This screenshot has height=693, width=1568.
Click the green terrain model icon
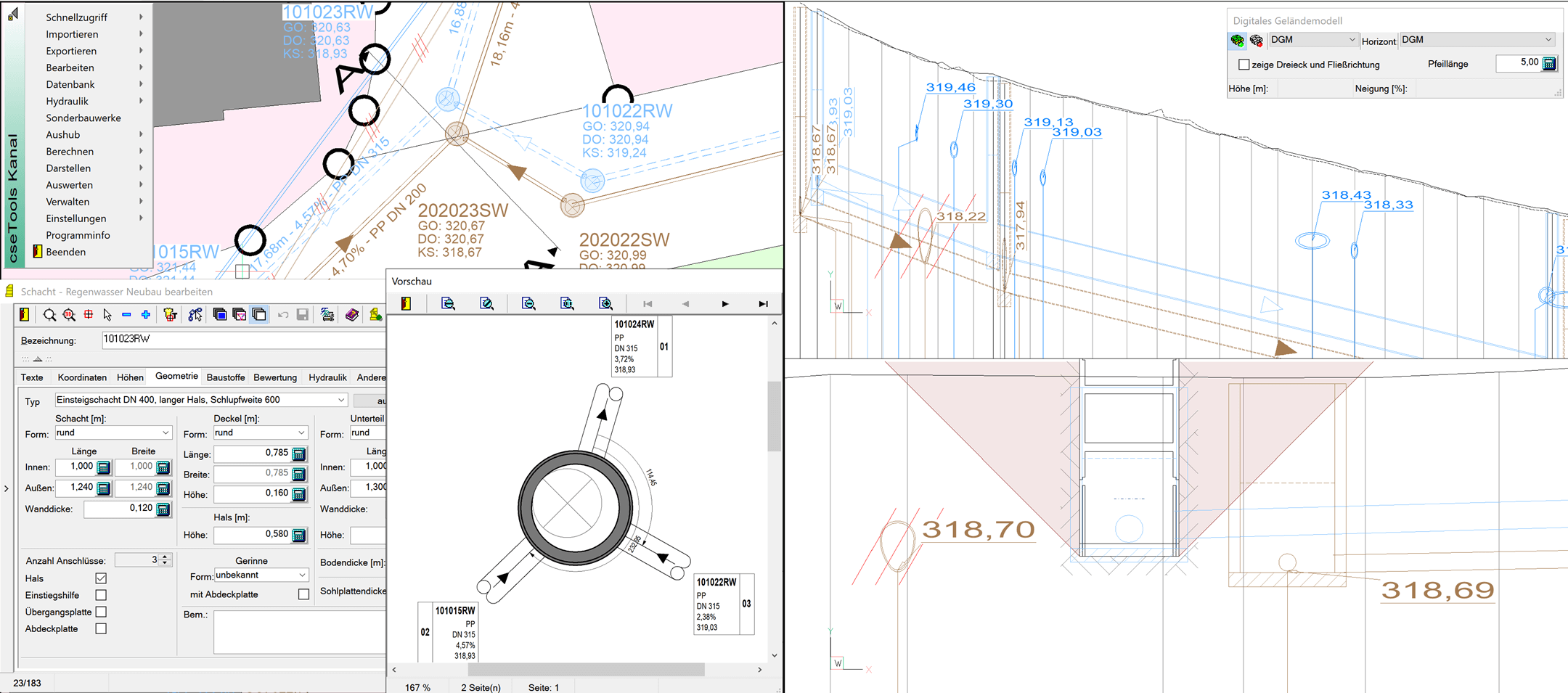(x=1237, y=41)
